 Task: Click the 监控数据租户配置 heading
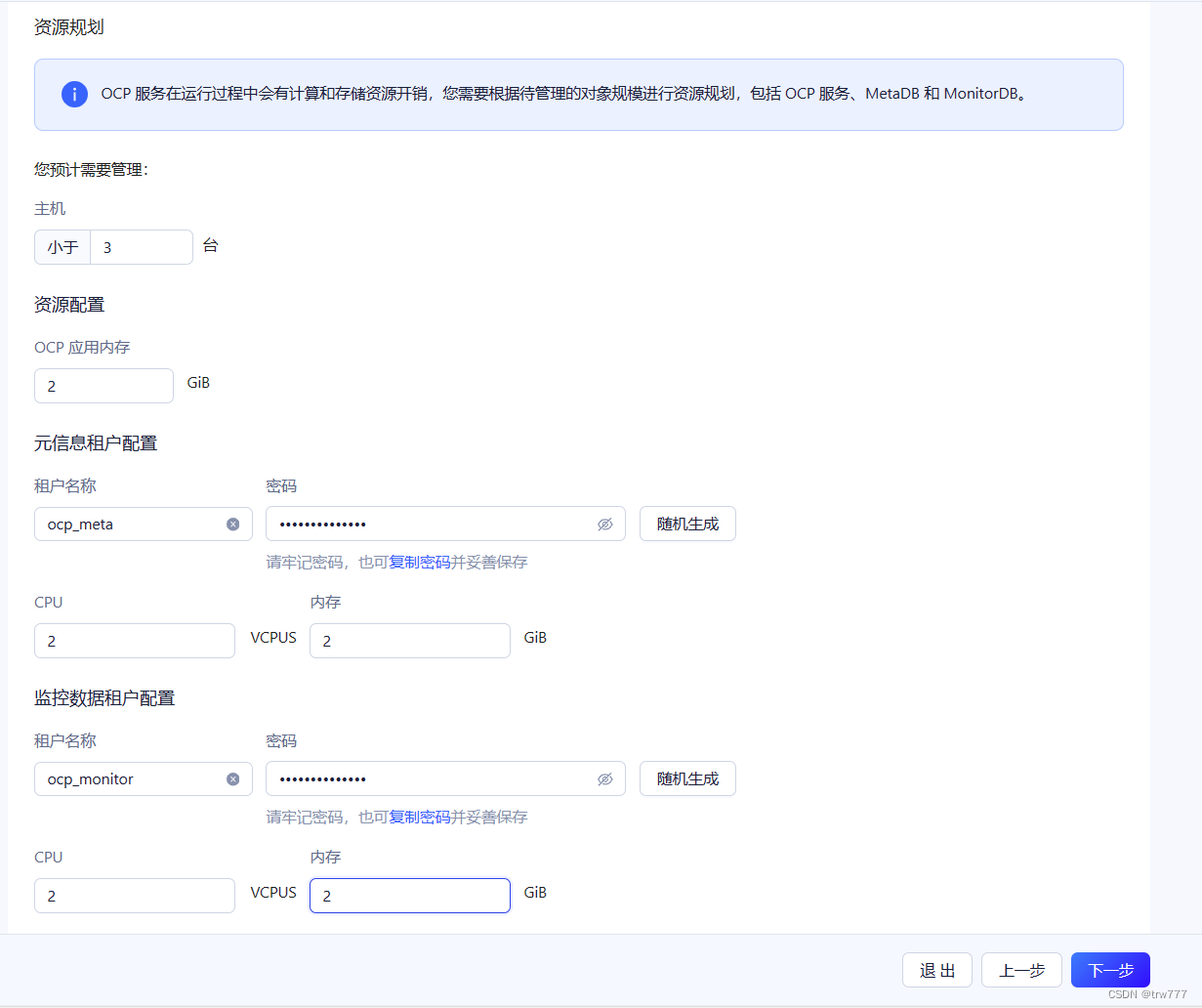104,698
